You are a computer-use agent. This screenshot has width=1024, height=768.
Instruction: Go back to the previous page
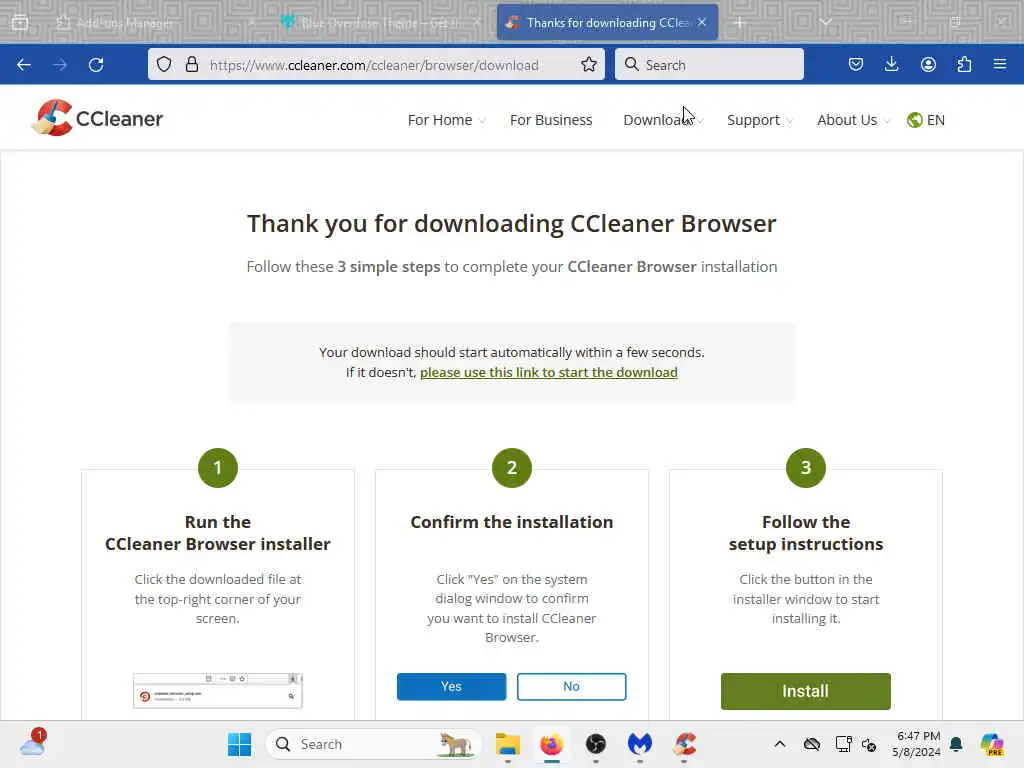click(x=24, y=65)
